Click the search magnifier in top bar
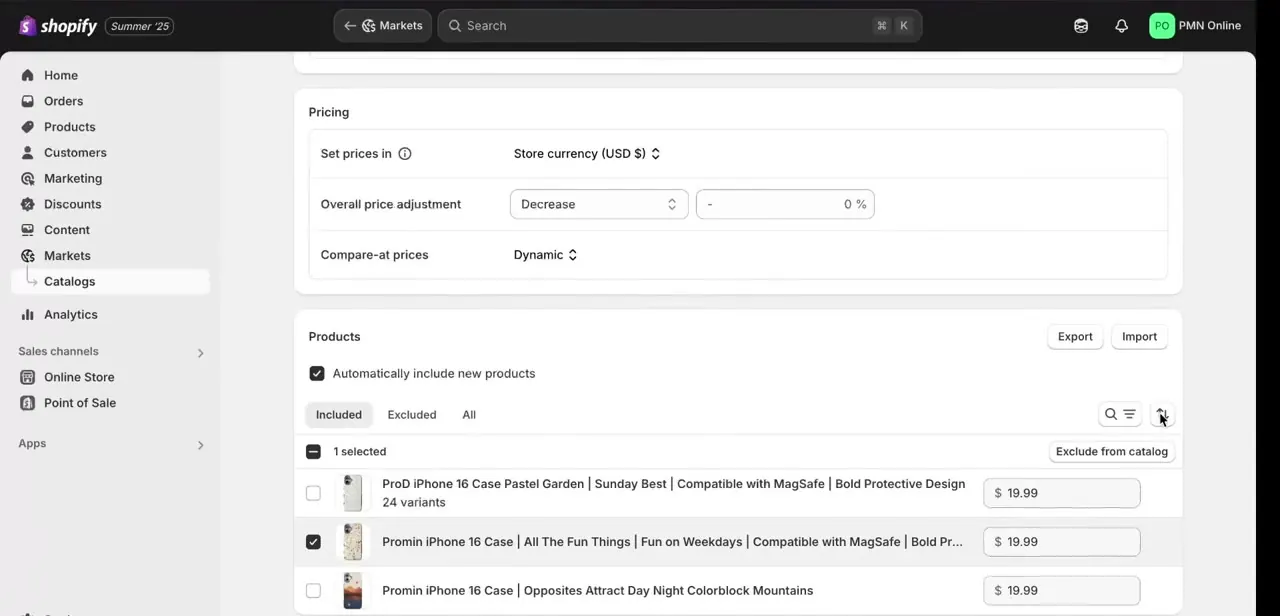 [454, 26]
